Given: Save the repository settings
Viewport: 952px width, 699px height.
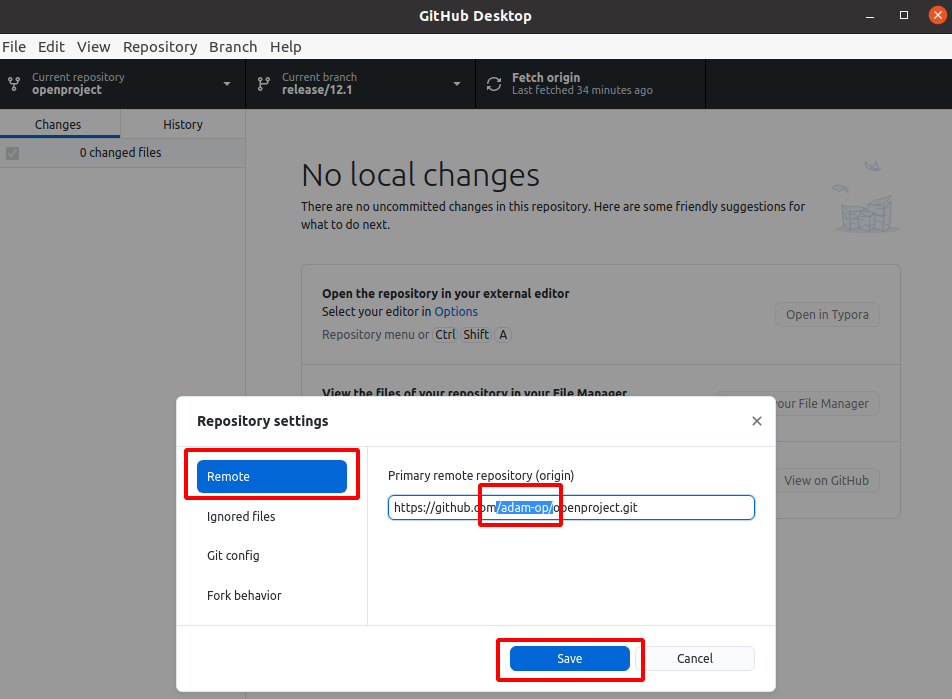Looking at the screenshot, I should 569,658.
